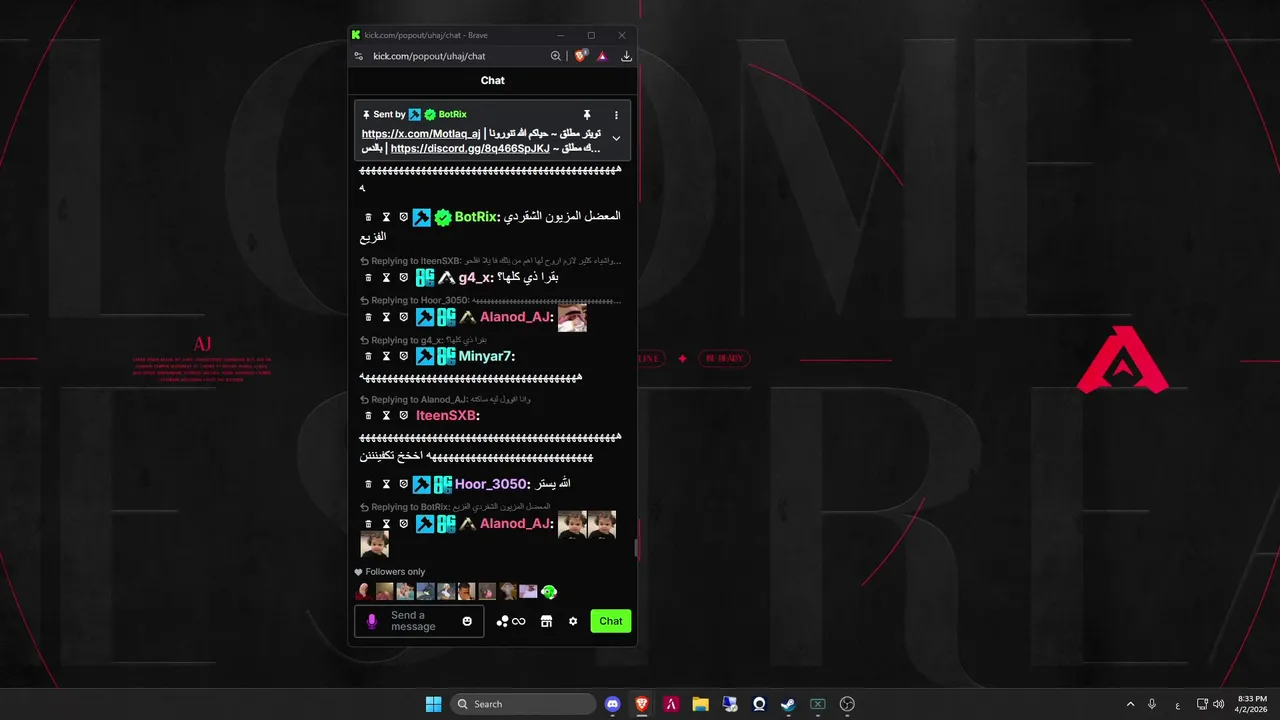1280x720 pixels.
Task: Click the zoom magnifier in address bar
Action: pos(556,56)
